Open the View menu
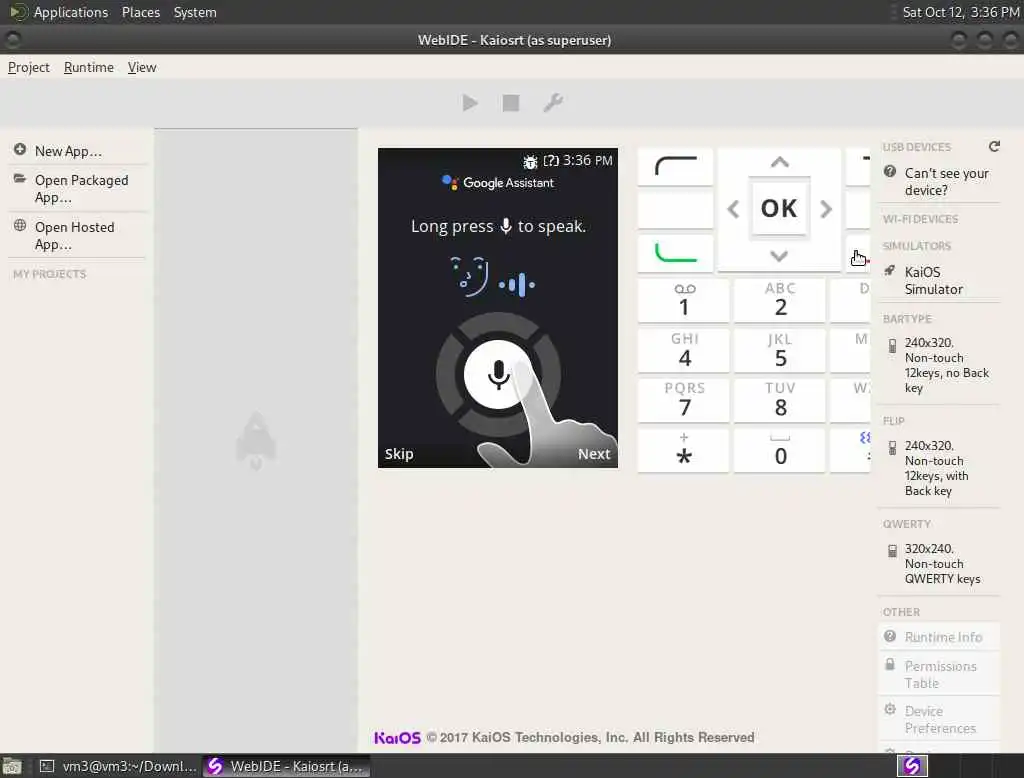Viewport: 1024px width, 778px height. (142, 67)
